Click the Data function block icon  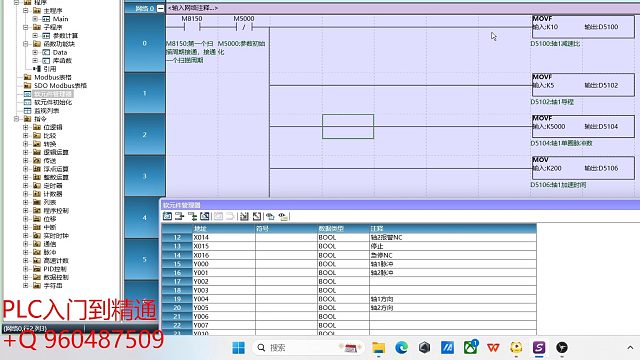point(46,52)
